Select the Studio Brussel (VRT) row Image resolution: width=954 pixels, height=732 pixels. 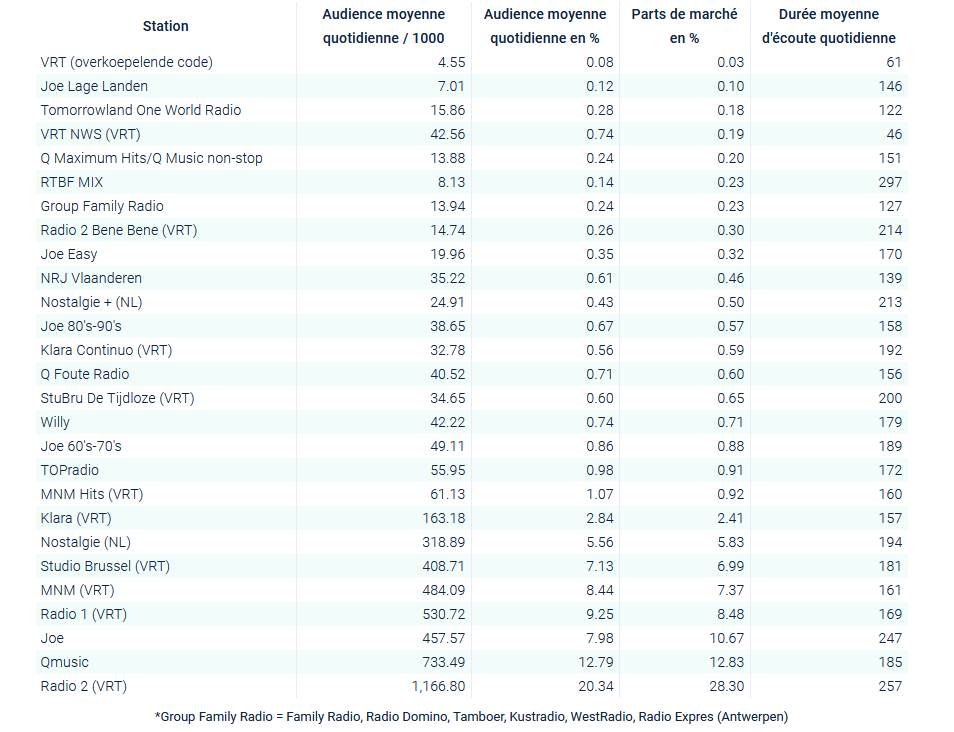click(x=105, y=566)
